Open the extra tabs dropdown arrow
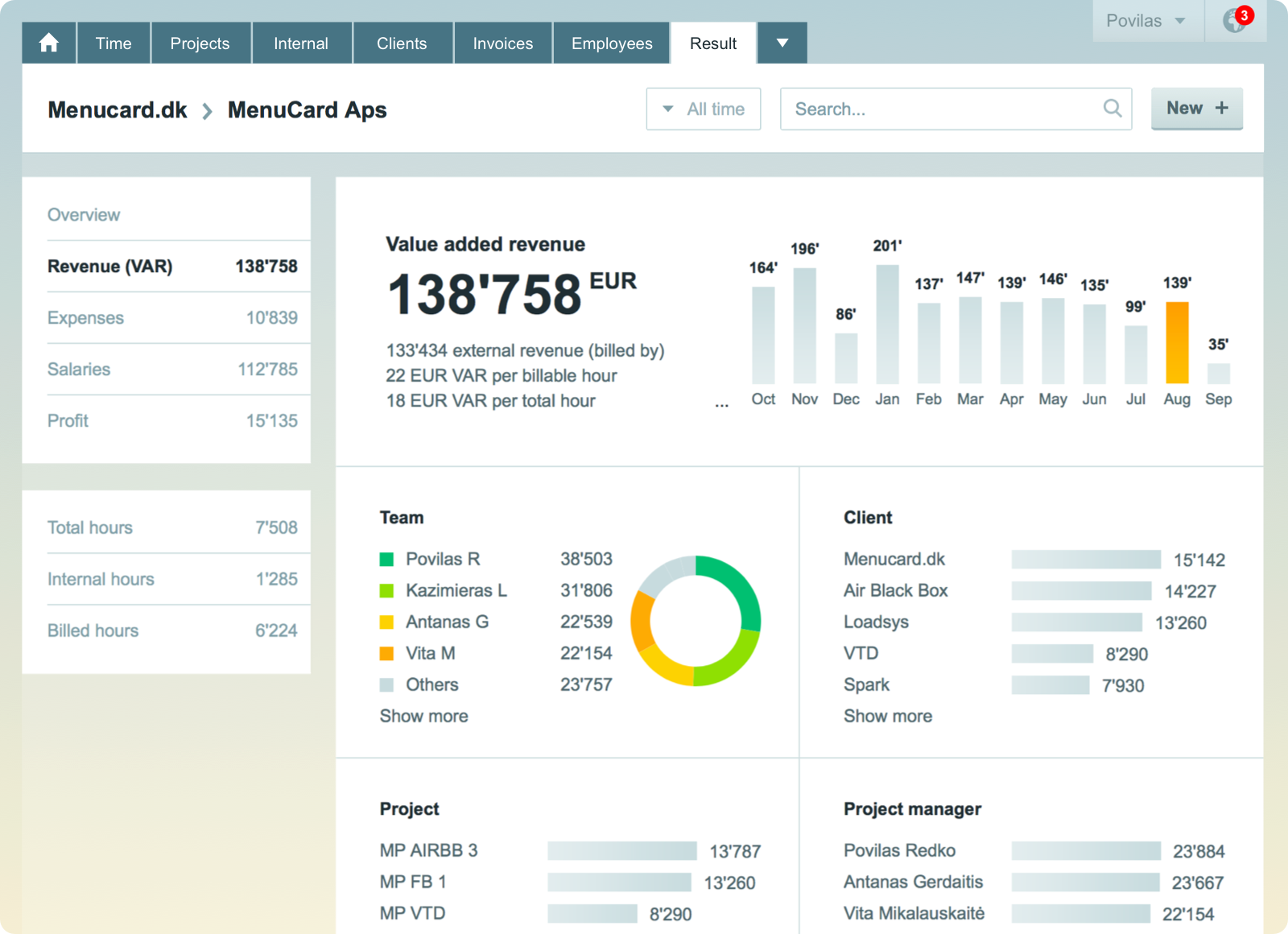The height and width of the screenshot is (934, 1288). pos(782,43)
